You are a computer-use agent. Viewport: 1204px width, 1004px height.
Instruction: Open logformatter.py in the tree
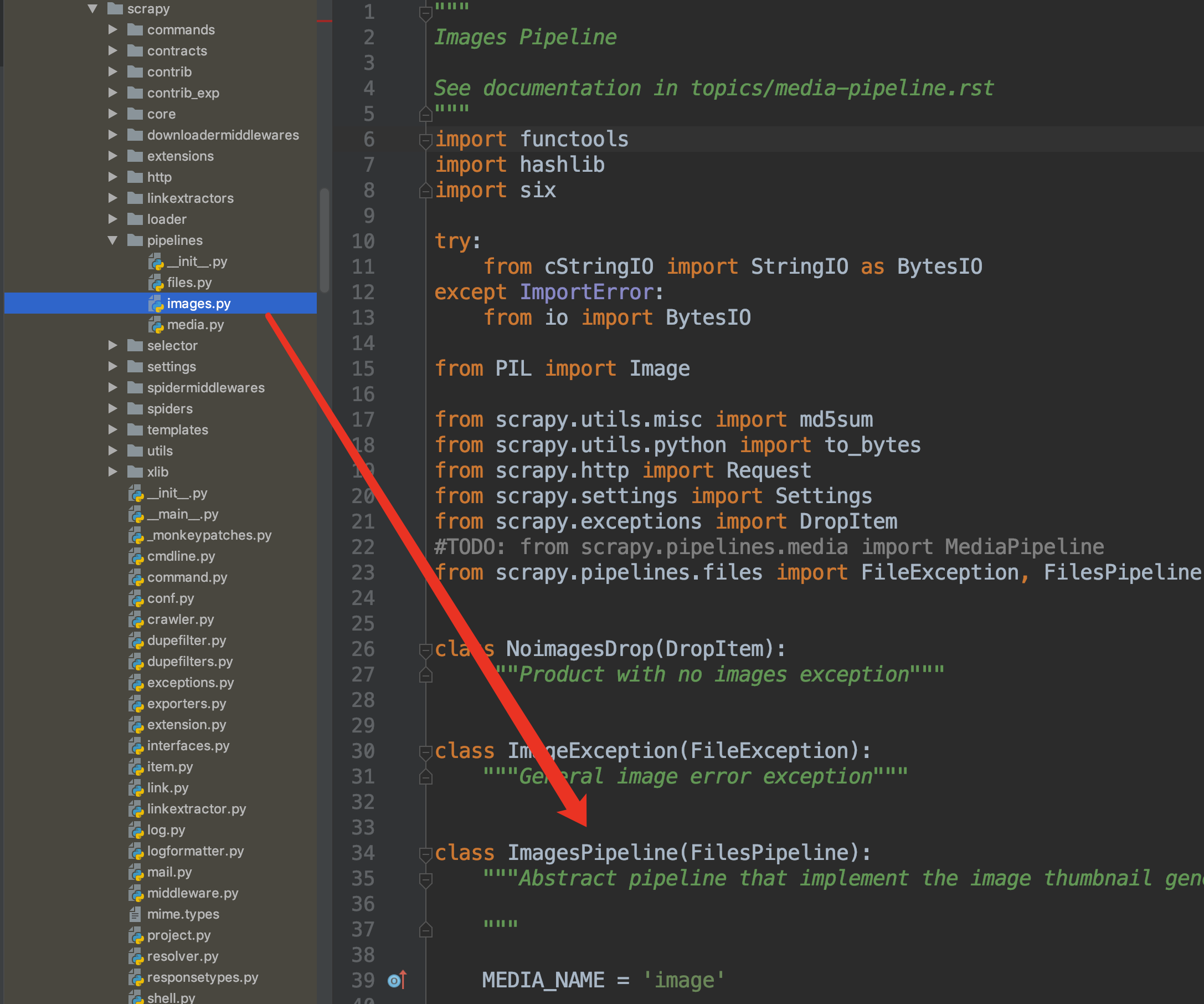pyautogui.click(x=195, y=851)
